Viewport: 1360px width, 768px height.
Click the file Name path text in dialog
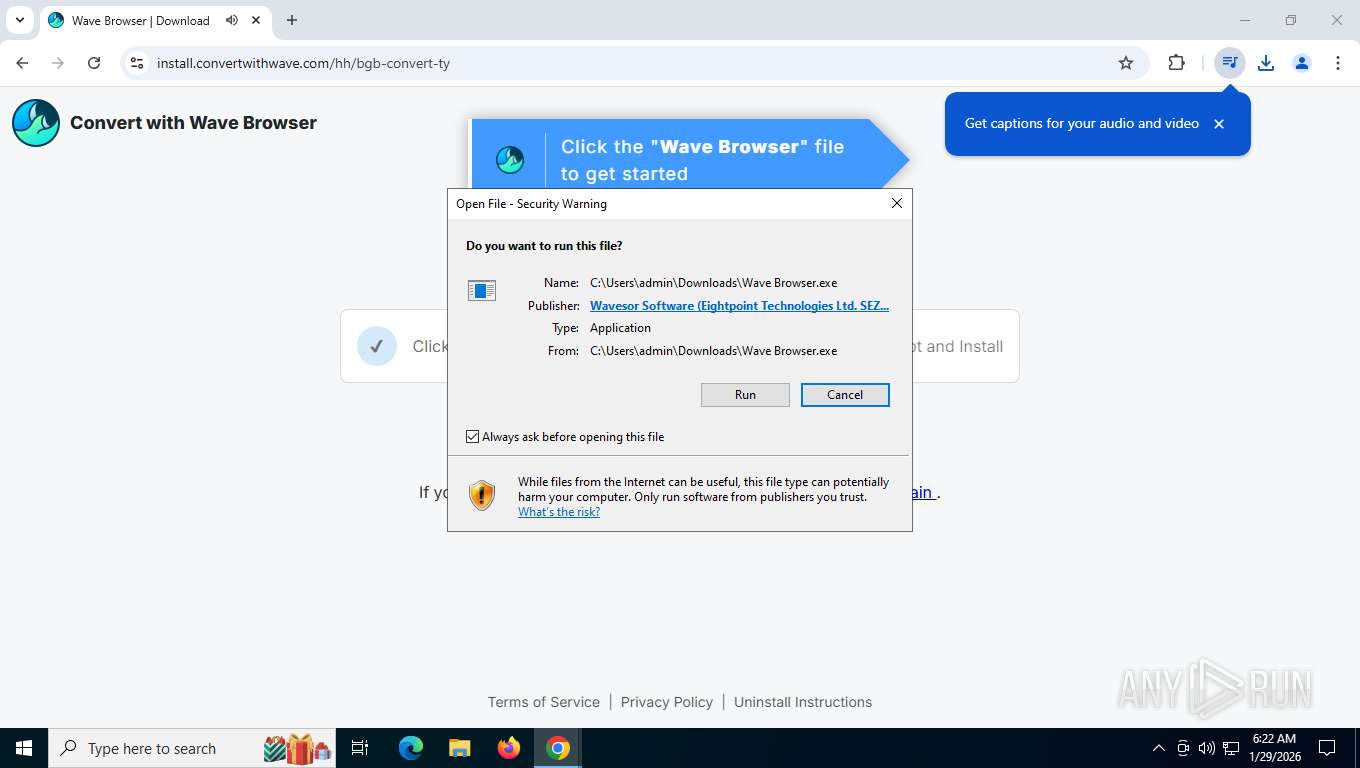click(714, 283)
